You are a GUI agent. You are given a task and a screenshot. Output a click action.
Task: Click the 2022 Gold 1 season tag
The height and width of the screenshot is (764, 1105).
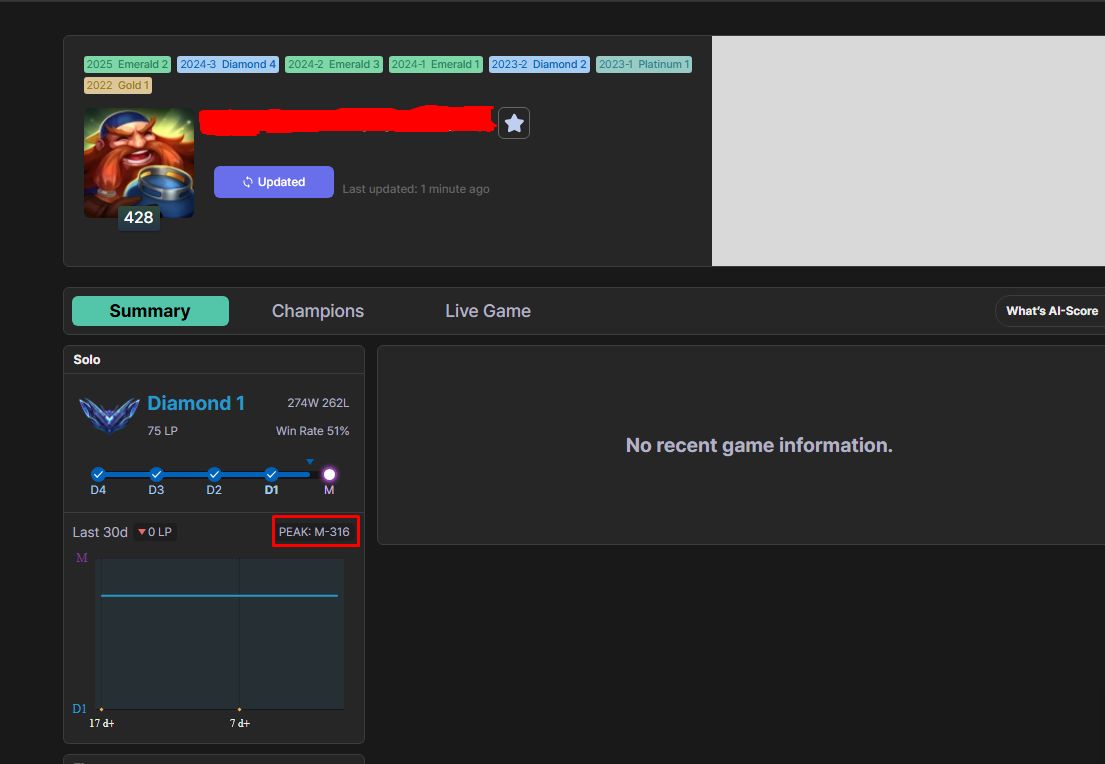(118, 85)
